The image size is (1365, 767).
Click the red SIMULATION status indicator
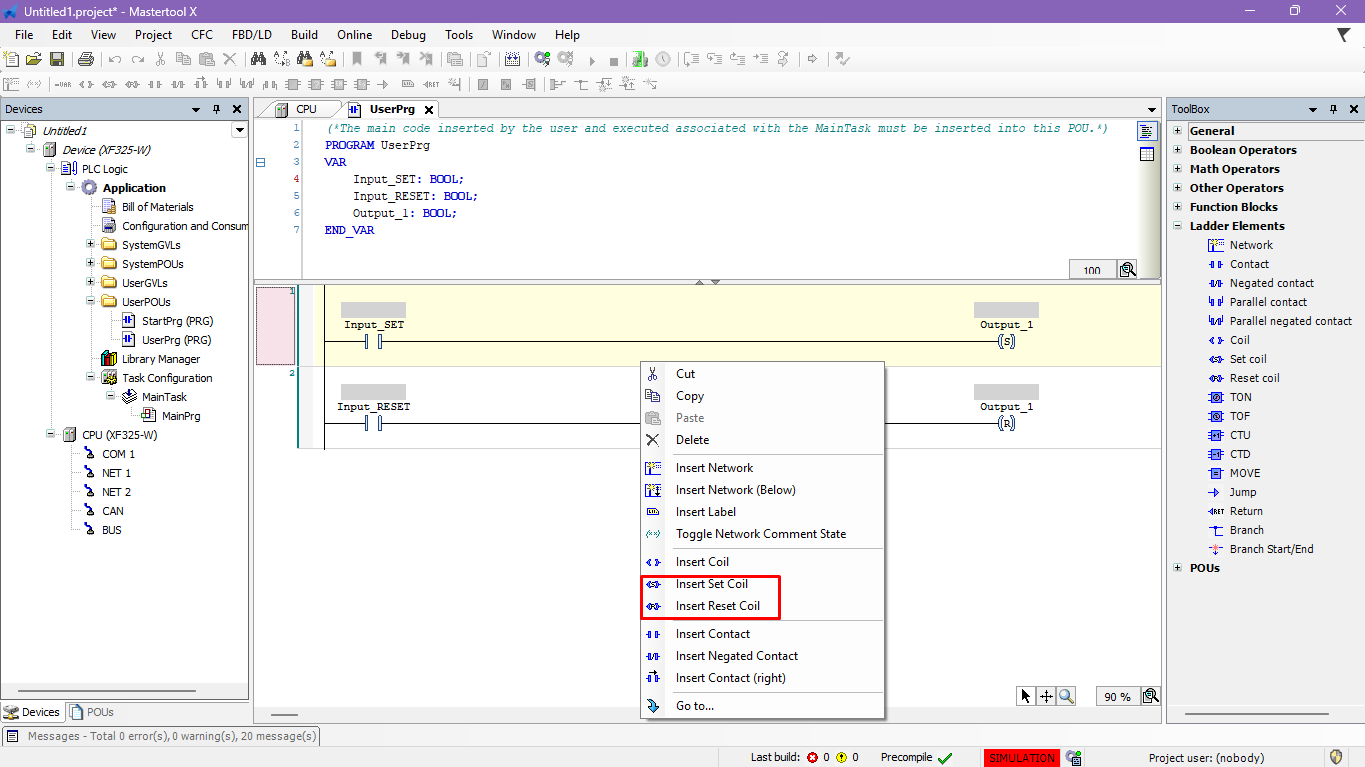click(x=1021, y=758)
